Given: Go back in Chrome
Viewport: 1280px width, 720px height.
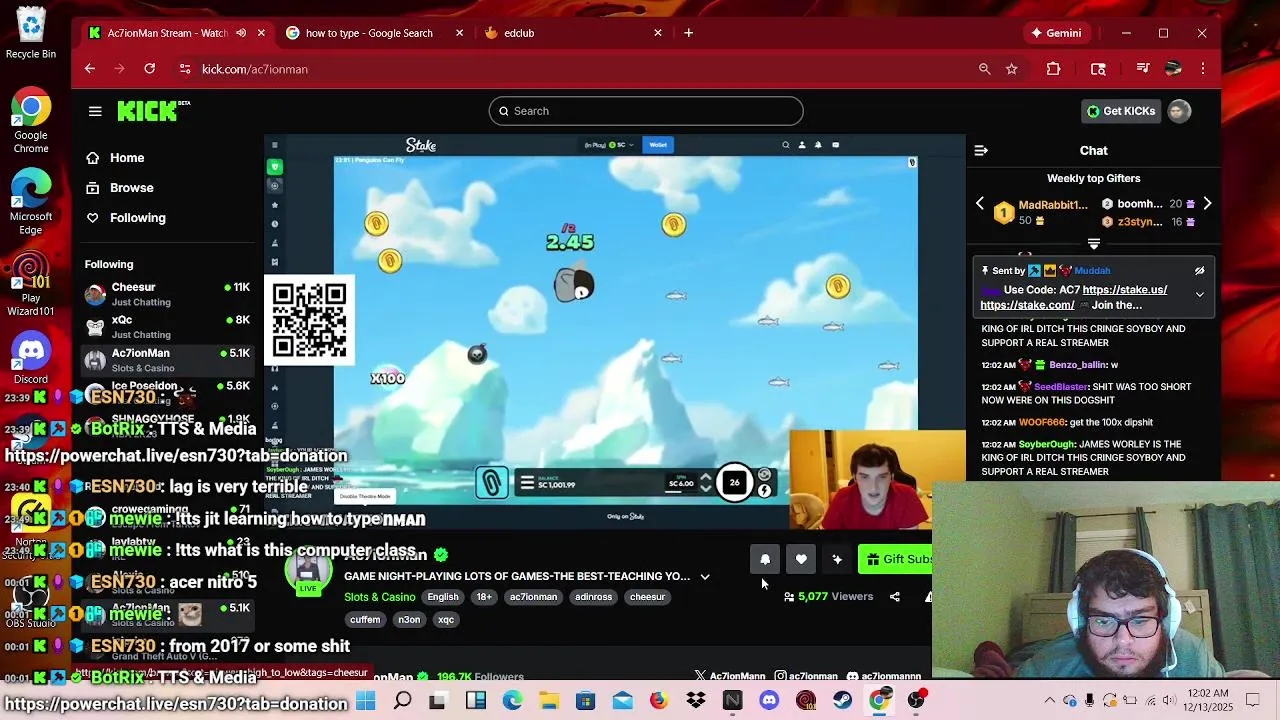Looking at the screenshot, I should (90, 69).
